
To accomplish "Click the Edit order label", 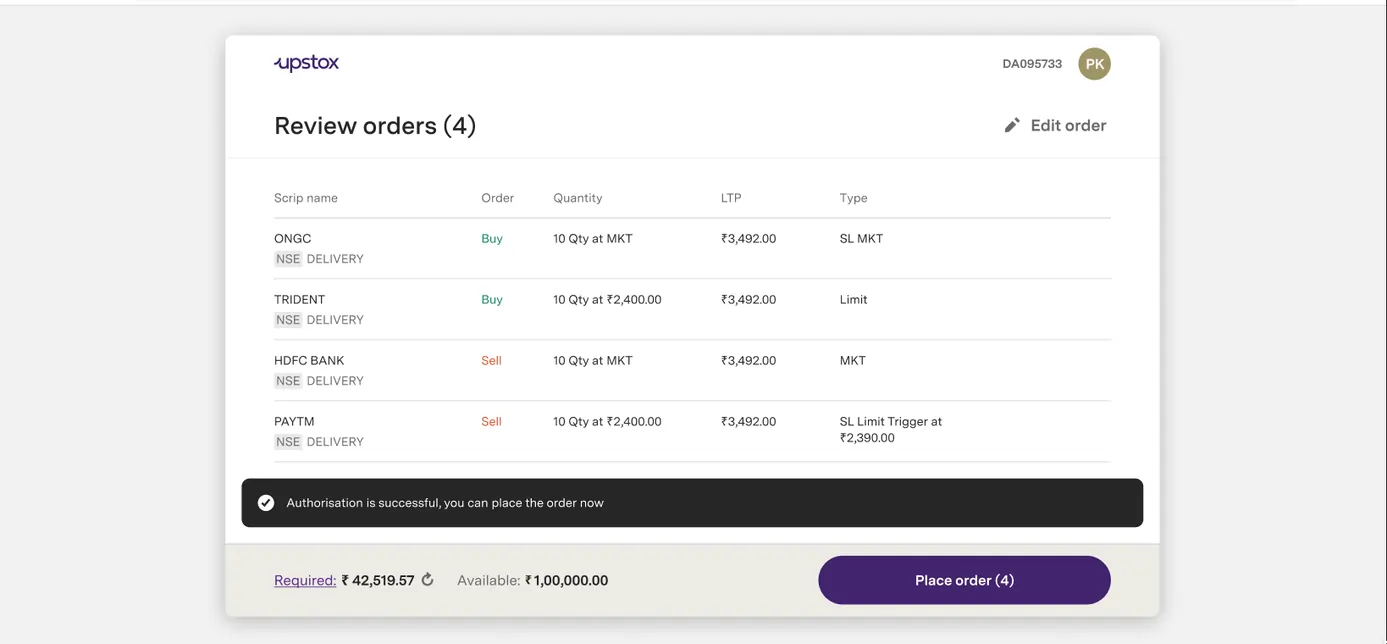I will [x=1068, y=125].
